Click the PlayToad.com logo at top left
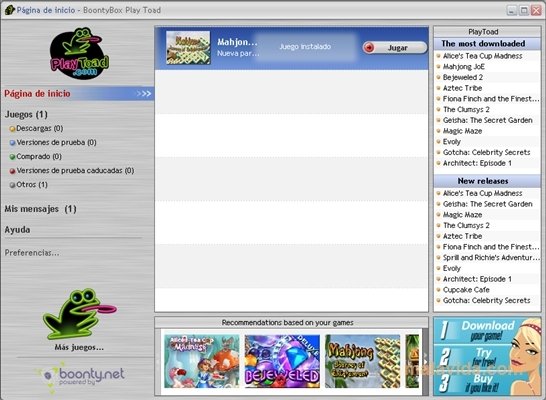The image size is (546, 400). (79, 53)
